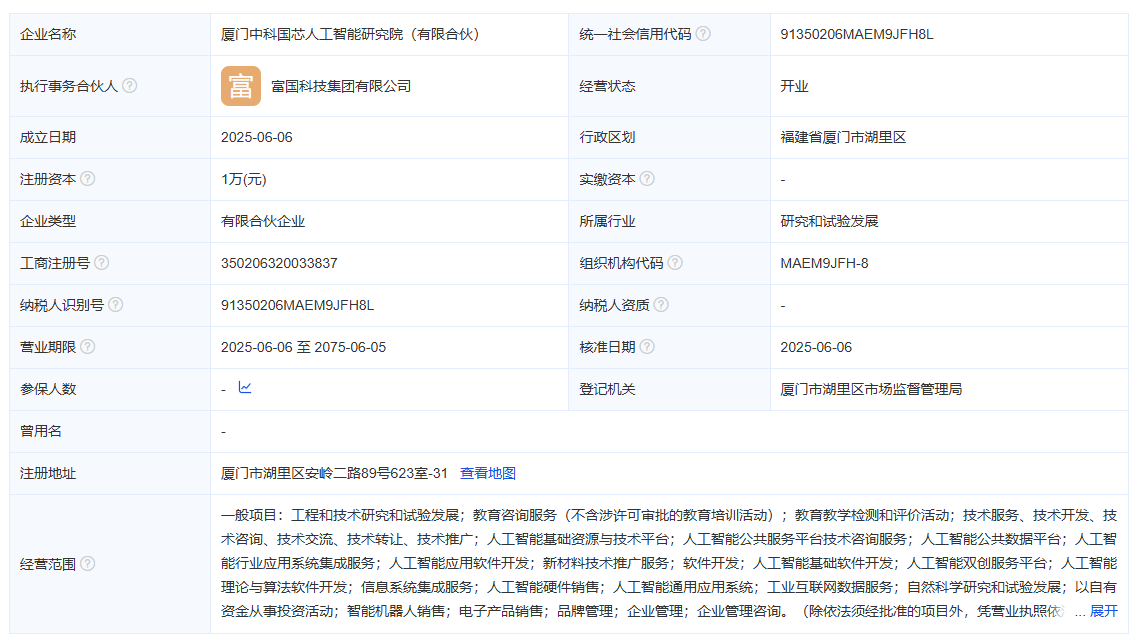Select industry value 研究和试验发展

(x=829, y=221)
